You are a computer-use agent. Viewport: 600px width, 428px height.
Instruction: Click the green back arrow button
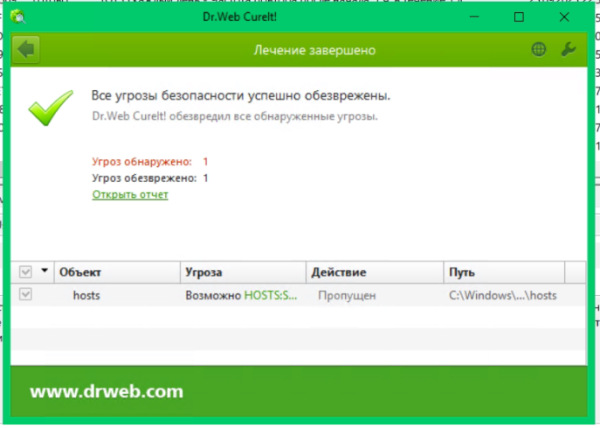(x=26, y=50)
